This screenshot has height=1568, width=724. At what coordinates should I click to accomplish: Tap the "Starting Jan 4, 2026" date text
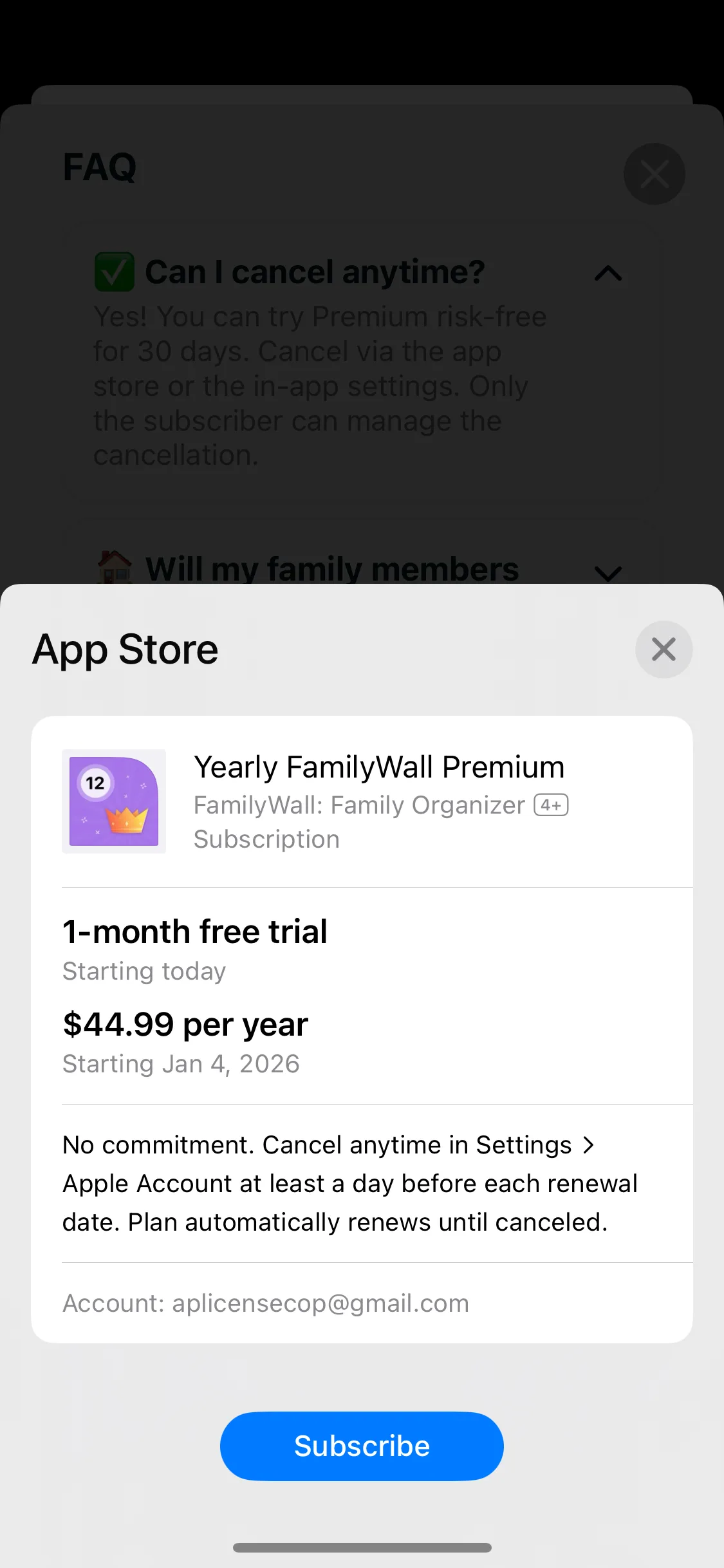point(181,1064)
